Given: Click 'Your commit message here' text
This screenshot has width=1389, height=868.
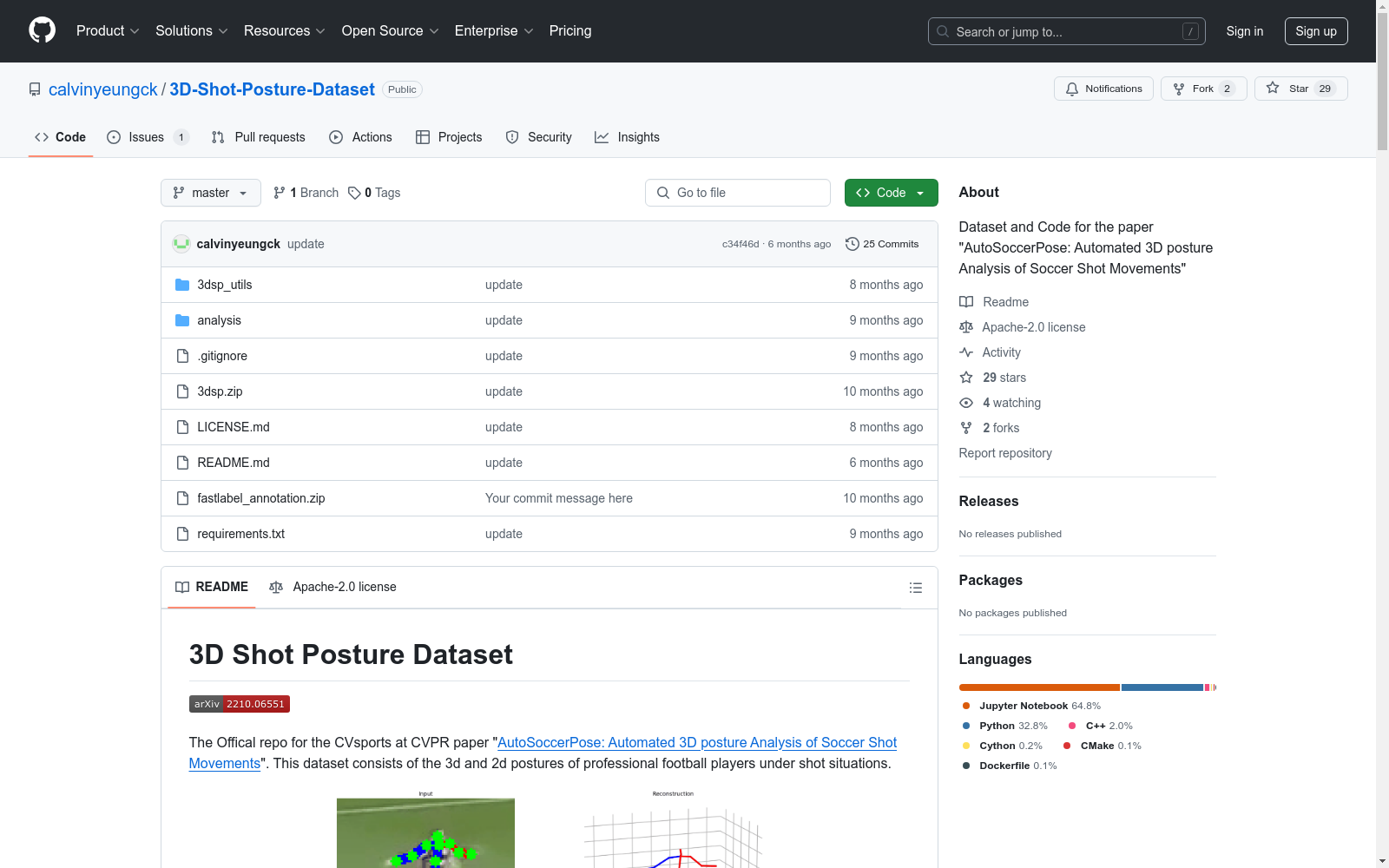Looking at the screenshot, I should click(x=559, y=498).
